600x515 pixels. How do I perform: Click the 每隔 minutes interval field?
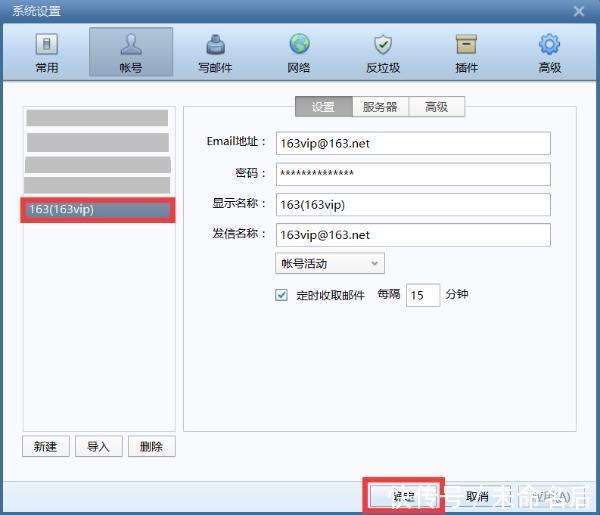tap(423, 295)
